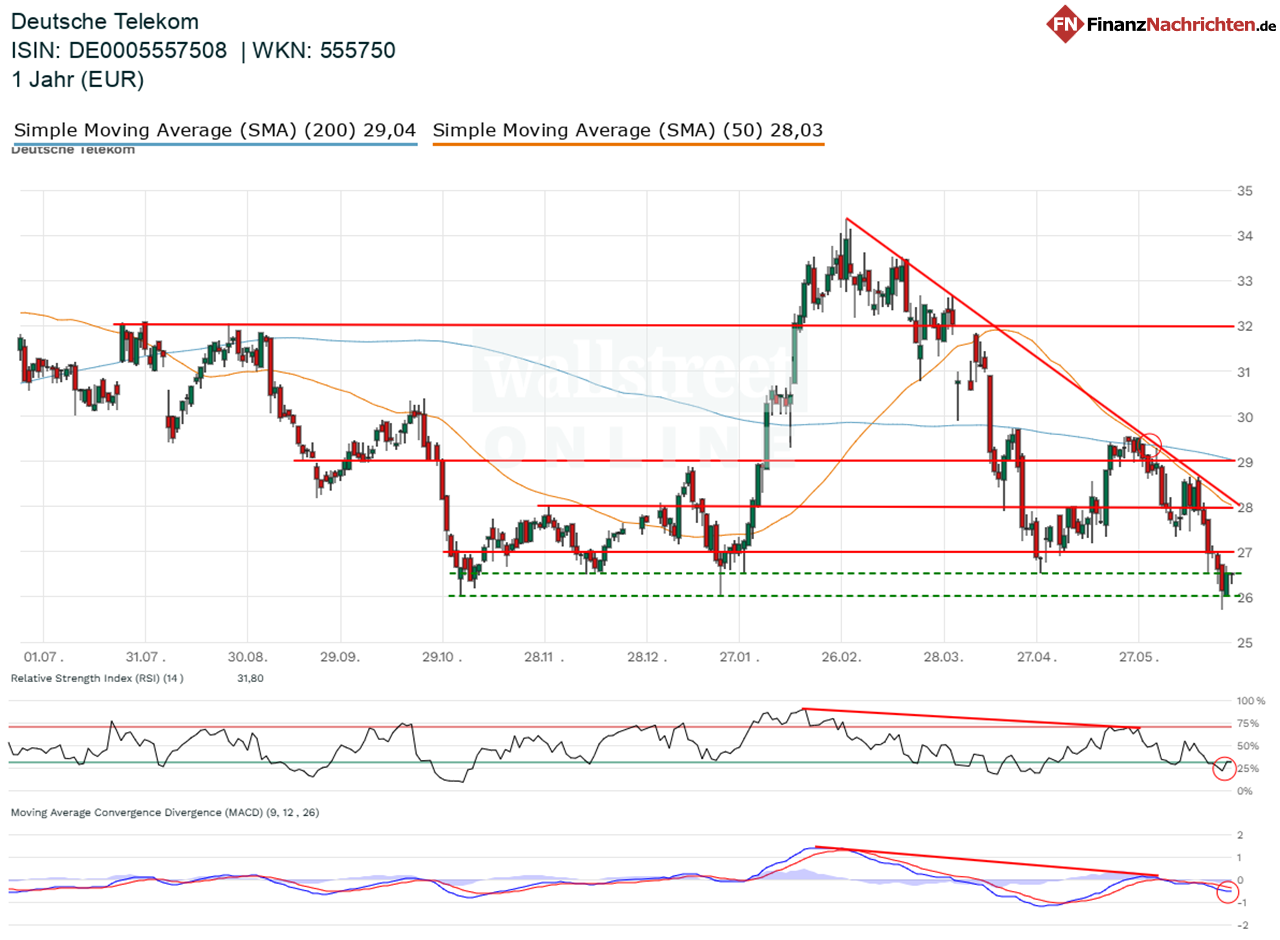
Task: Click the 27.04. date axis label
Action: [1037, 657]
